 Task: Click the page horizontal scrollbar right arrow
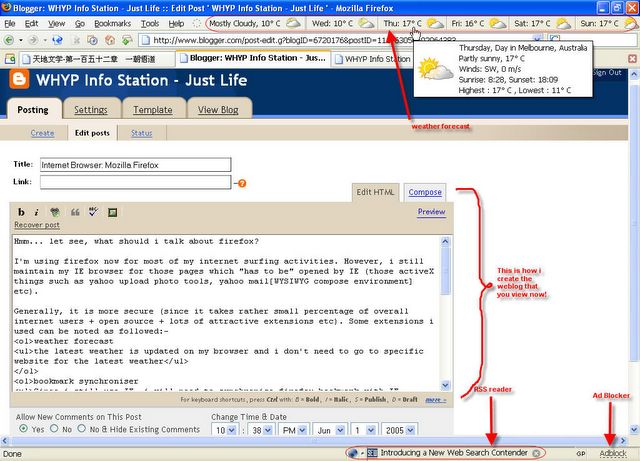(623, 441)
